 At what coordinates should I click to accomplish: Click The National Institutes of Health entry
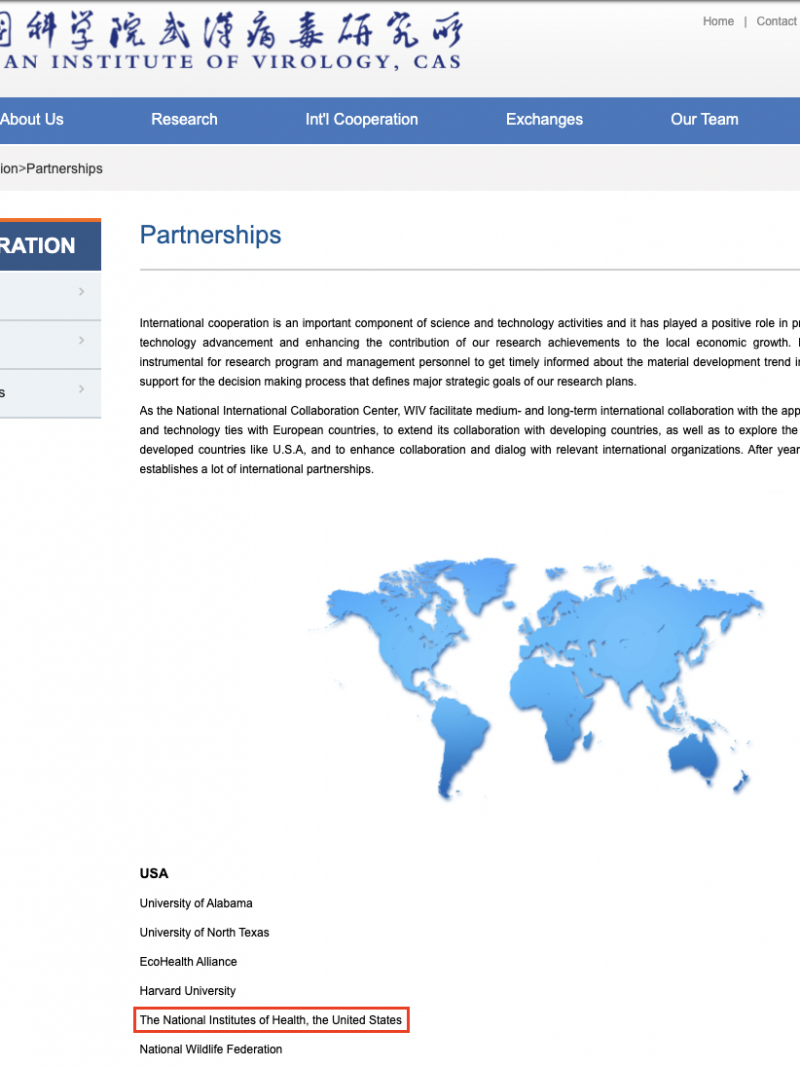click(x=270, y=1020)
